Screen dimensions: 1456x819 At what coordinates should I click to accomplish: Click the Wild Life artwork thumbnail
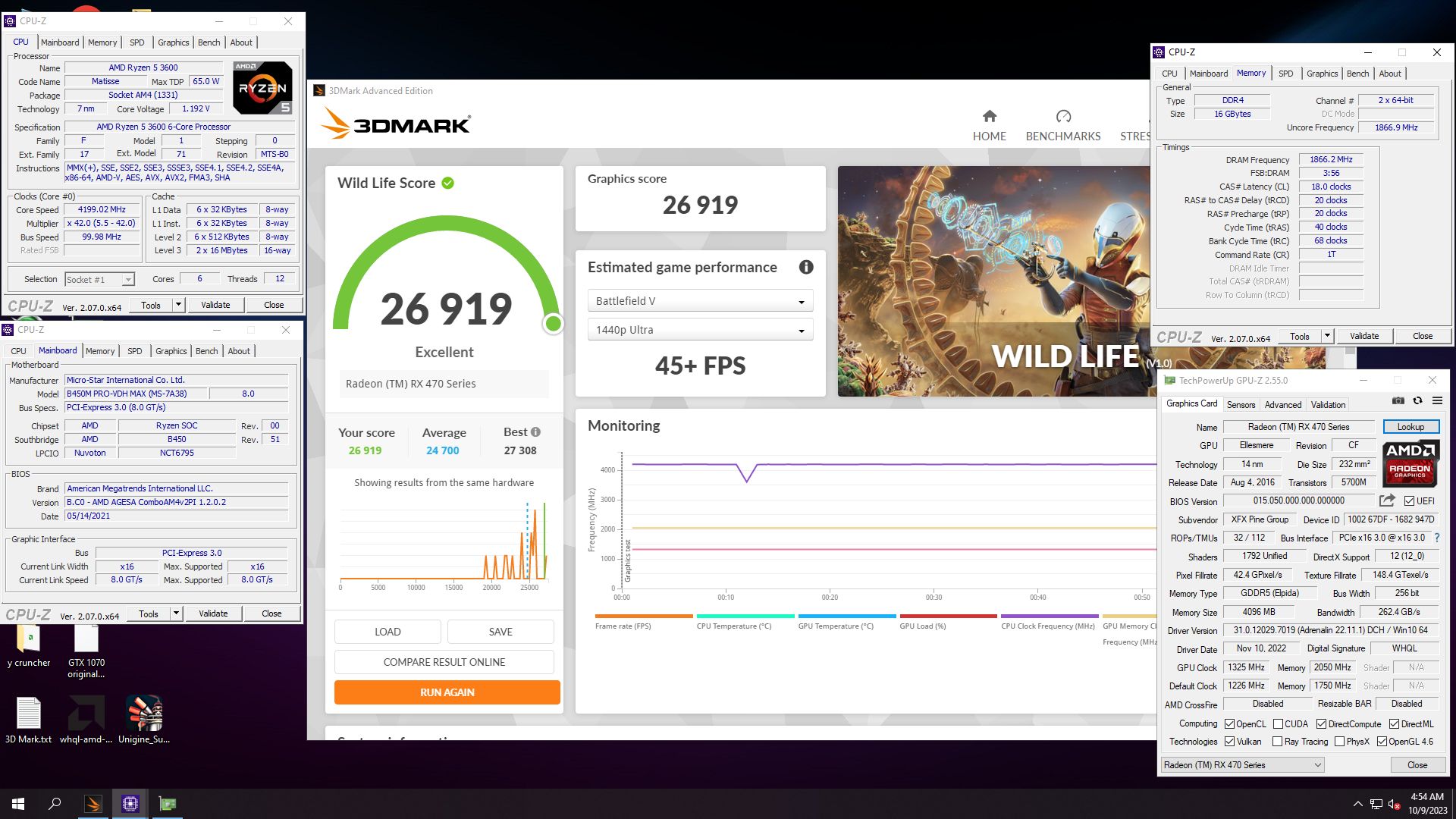tap(993, 281)
